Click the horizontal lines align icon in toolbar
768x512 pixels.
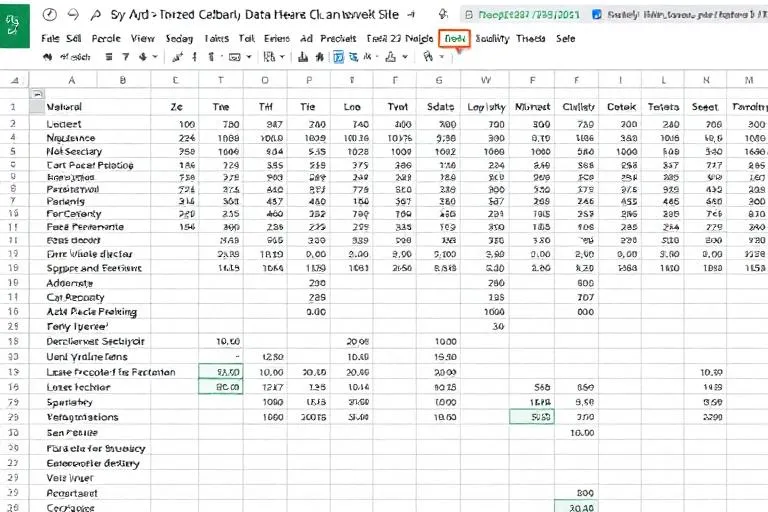(109, 57)
